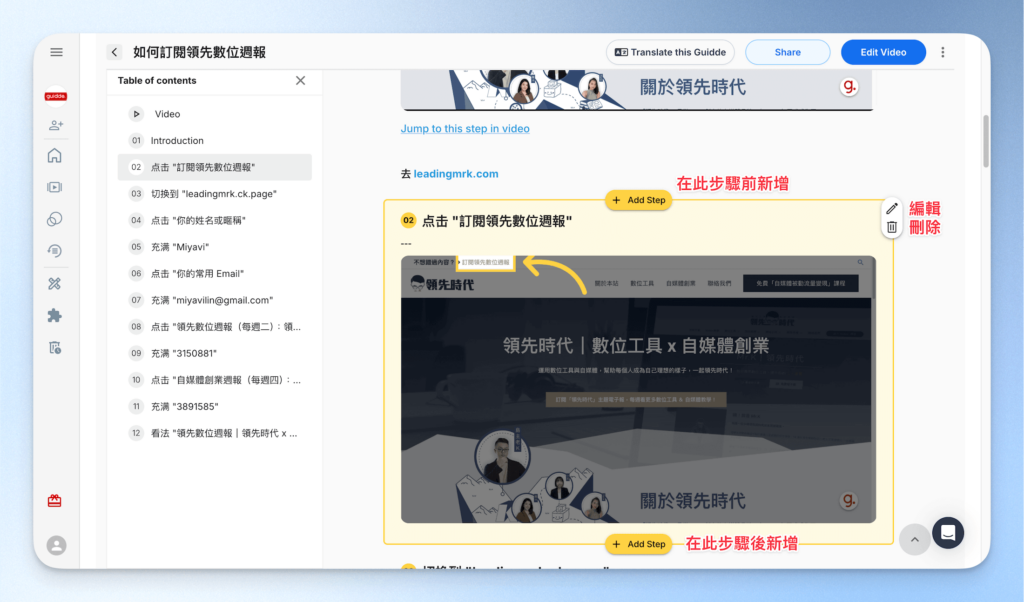Viewport: 1024px width, 602px height.
Task: Open the user account avatar icon
Action: click(56, 545)
